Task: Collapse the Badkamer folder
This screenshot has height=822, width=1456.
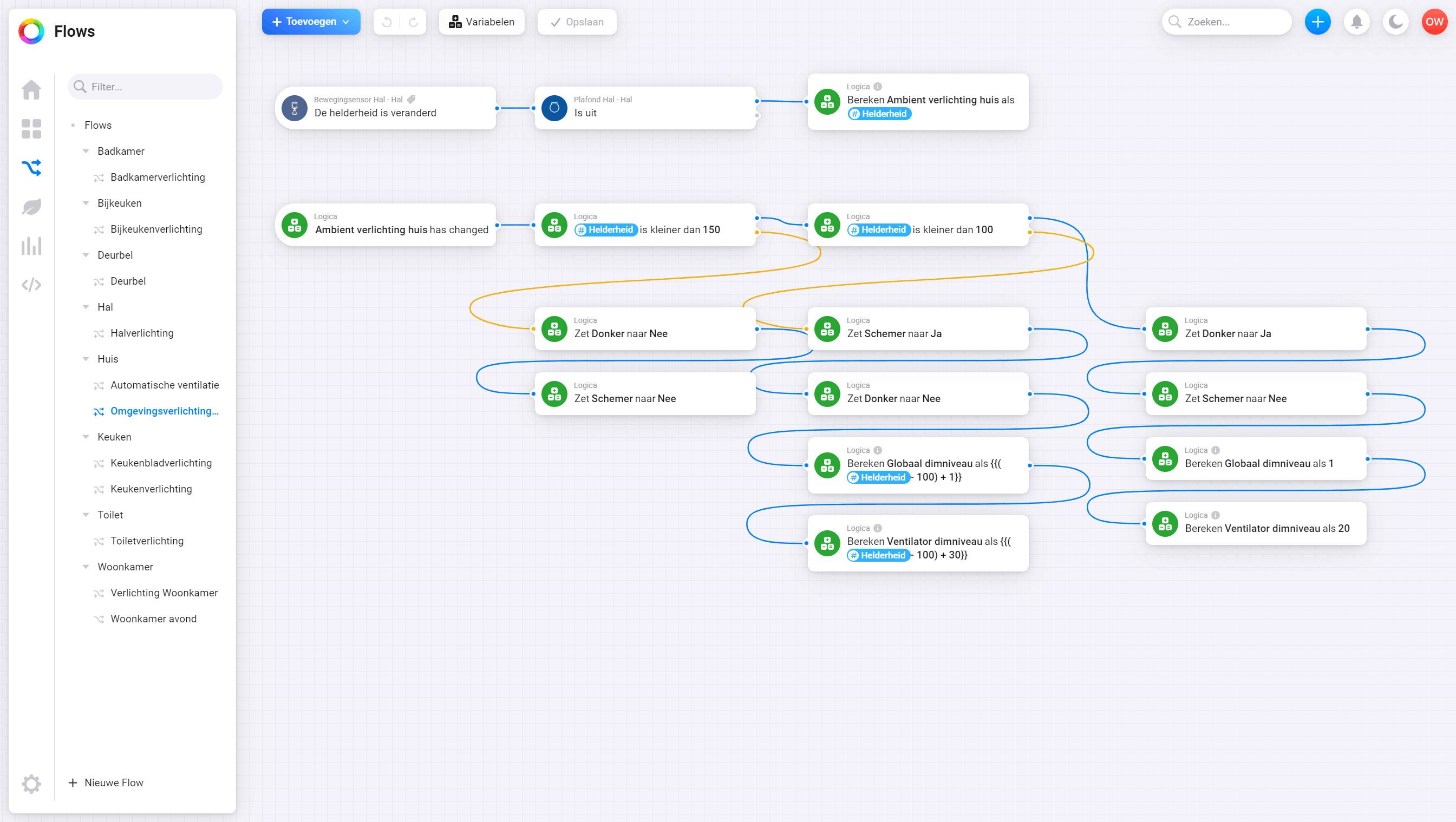Action: (86, 152)
